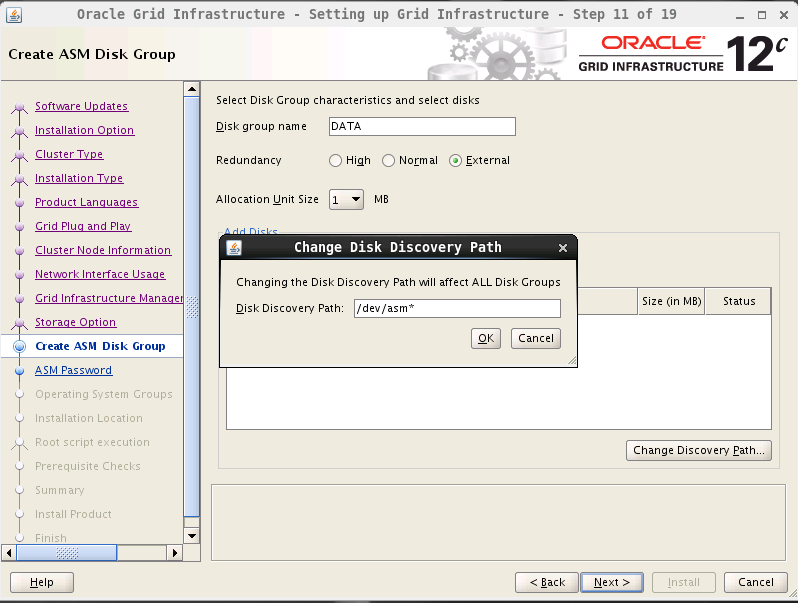Go to Storage Option step
This screenshot has height=603, width=798.
75,322
